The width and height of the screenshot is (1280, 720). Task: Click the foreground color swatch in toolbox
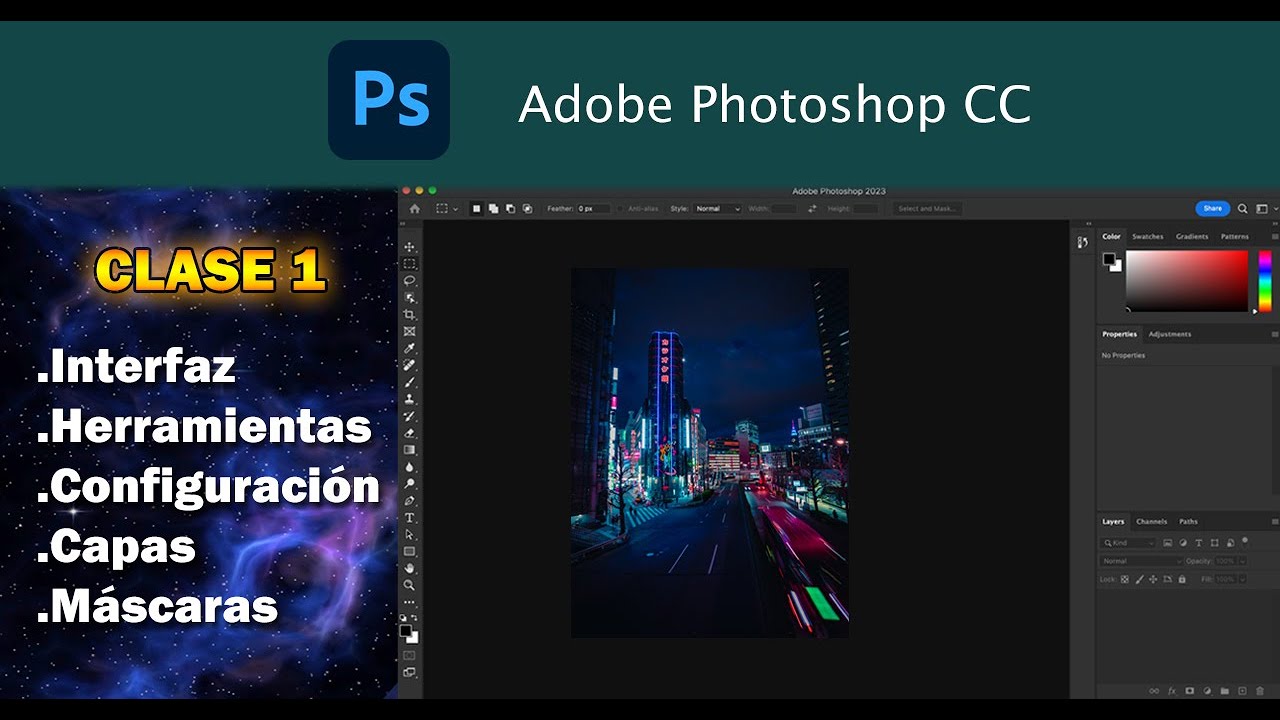406,631
